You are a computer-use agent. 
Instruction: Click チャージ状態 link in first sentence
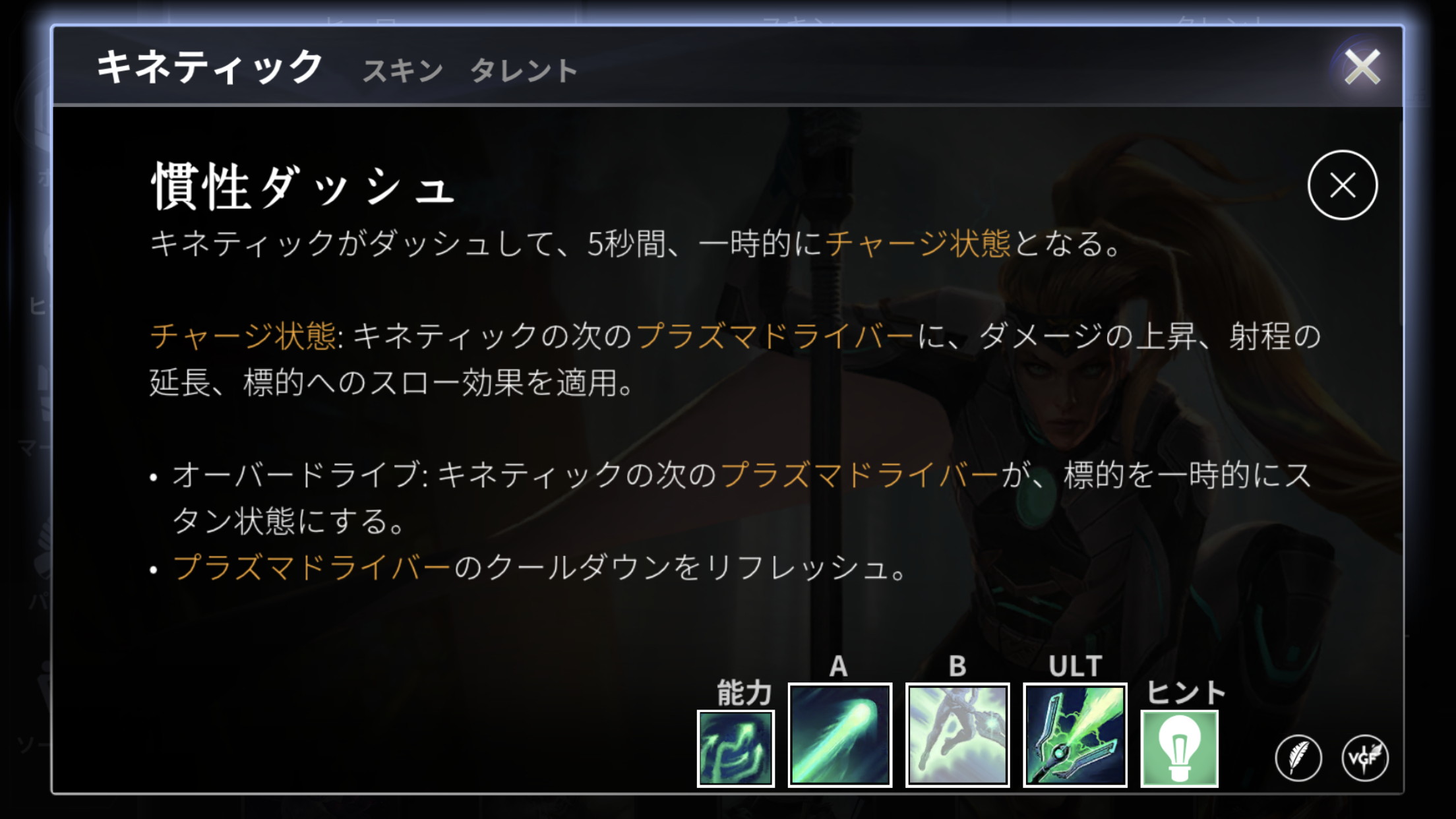[x=918, y=243]
